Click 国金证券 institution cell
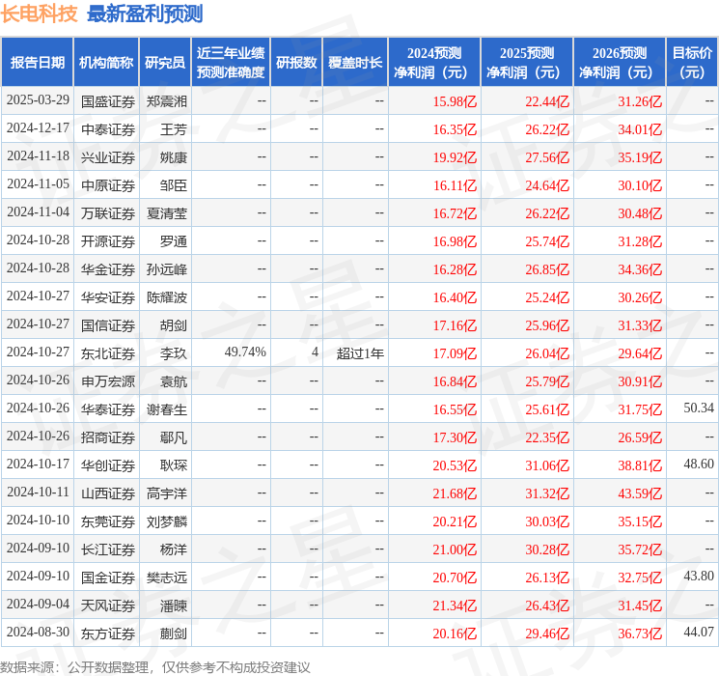This screenshot has height=676, width=719. [x=108, y=577]
